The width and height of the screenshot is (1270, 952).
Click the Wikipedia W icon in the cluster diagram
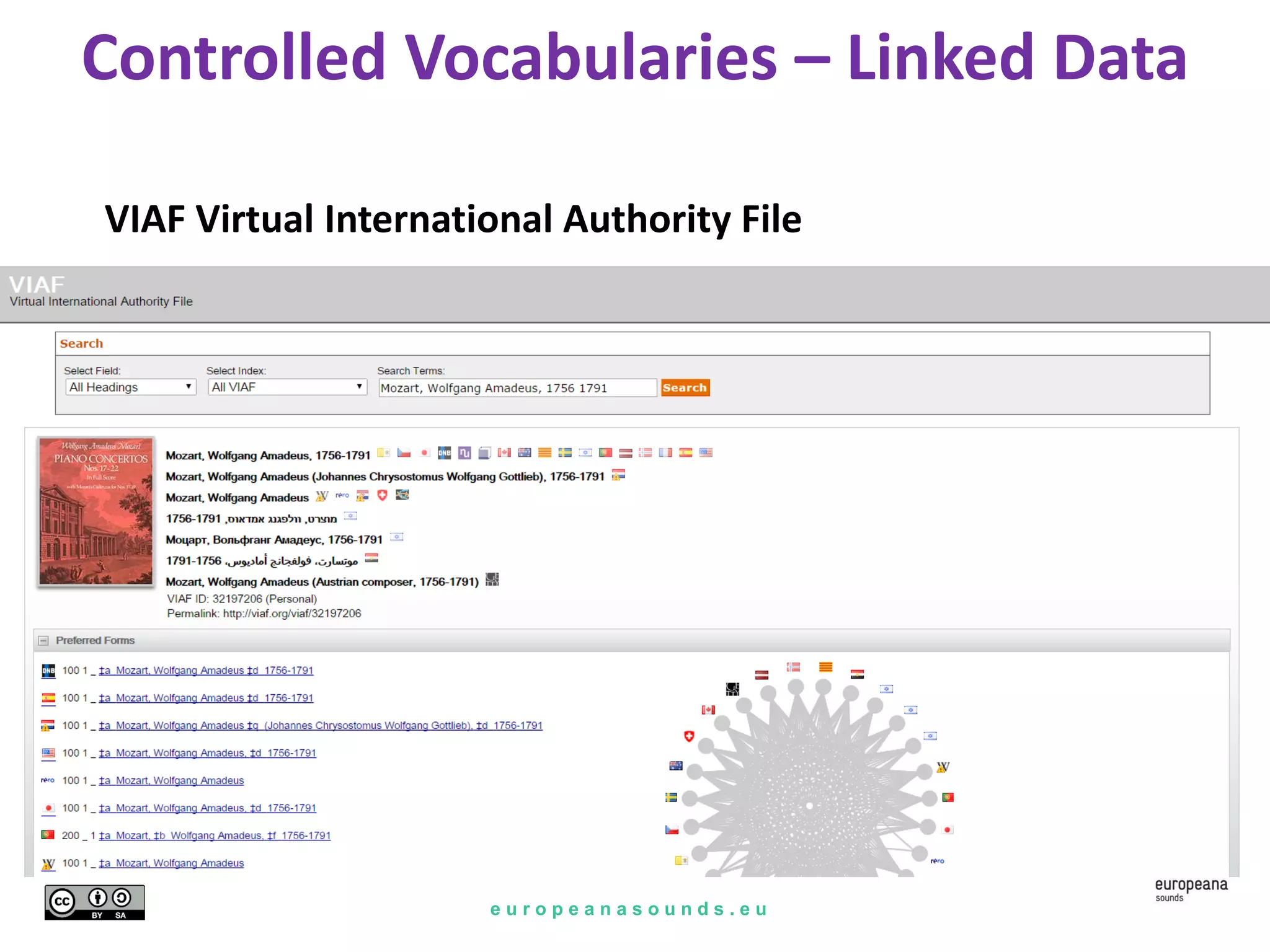(x=943, y=767)
